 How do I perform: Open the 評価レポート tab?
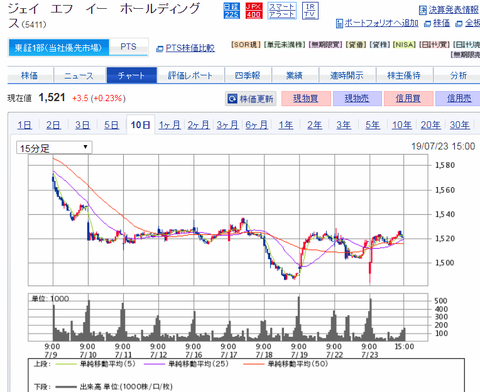click(190, 75)
